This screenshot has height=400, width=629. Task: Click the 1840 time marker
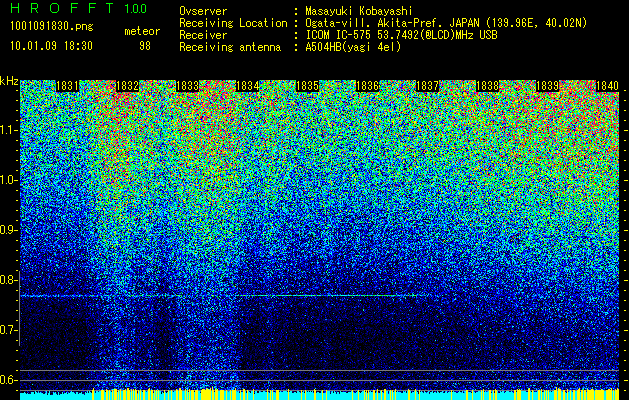[607, 86]
